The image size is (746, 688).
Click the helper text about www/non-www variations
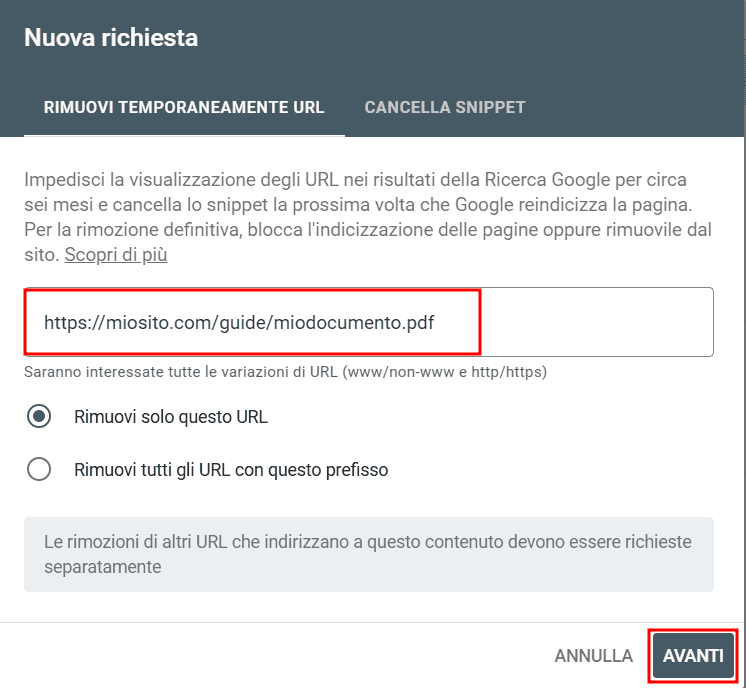[x=286, y=372]
